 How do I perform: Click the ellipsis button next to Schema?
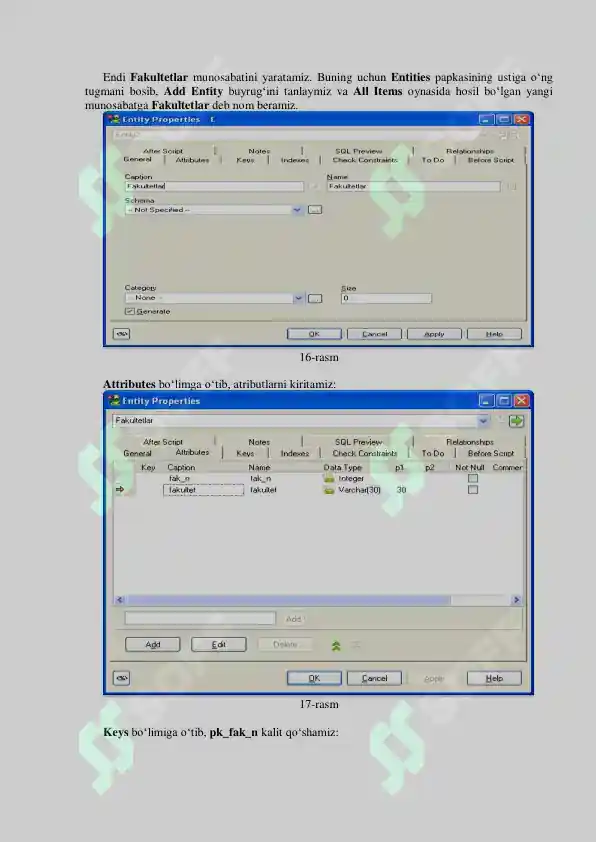pos(315,210)
